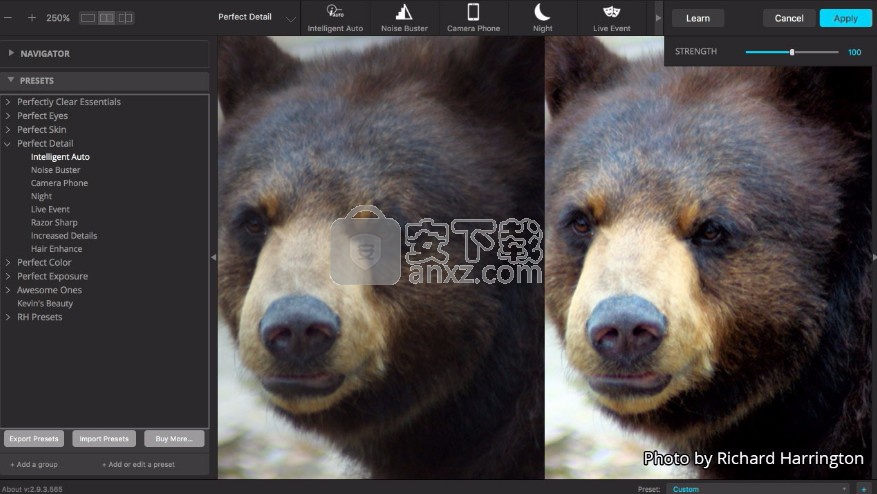The image size is (877, 494).
Task: Click the Learn button
Action: 698,18
